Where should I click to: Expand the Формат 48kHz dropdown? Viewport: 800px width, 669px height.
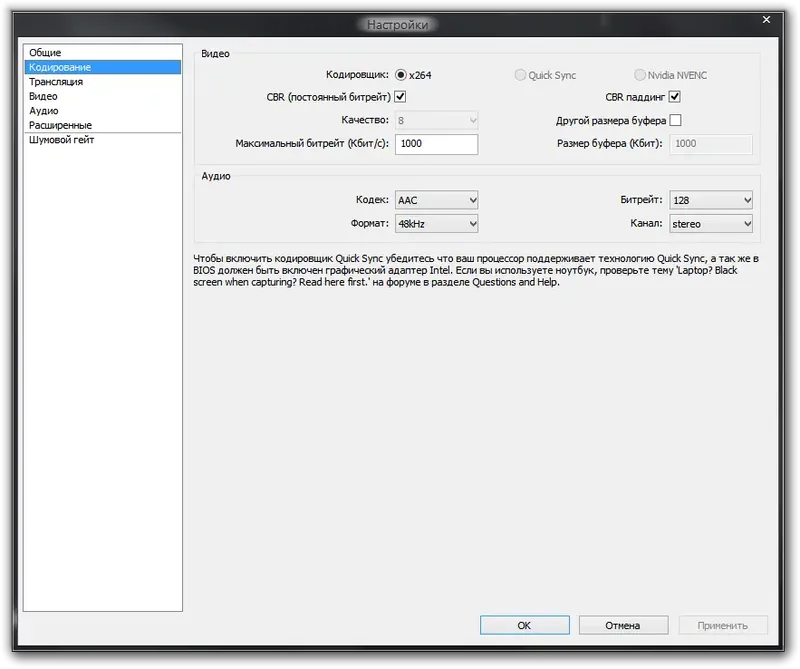click(x=436, y=224)
